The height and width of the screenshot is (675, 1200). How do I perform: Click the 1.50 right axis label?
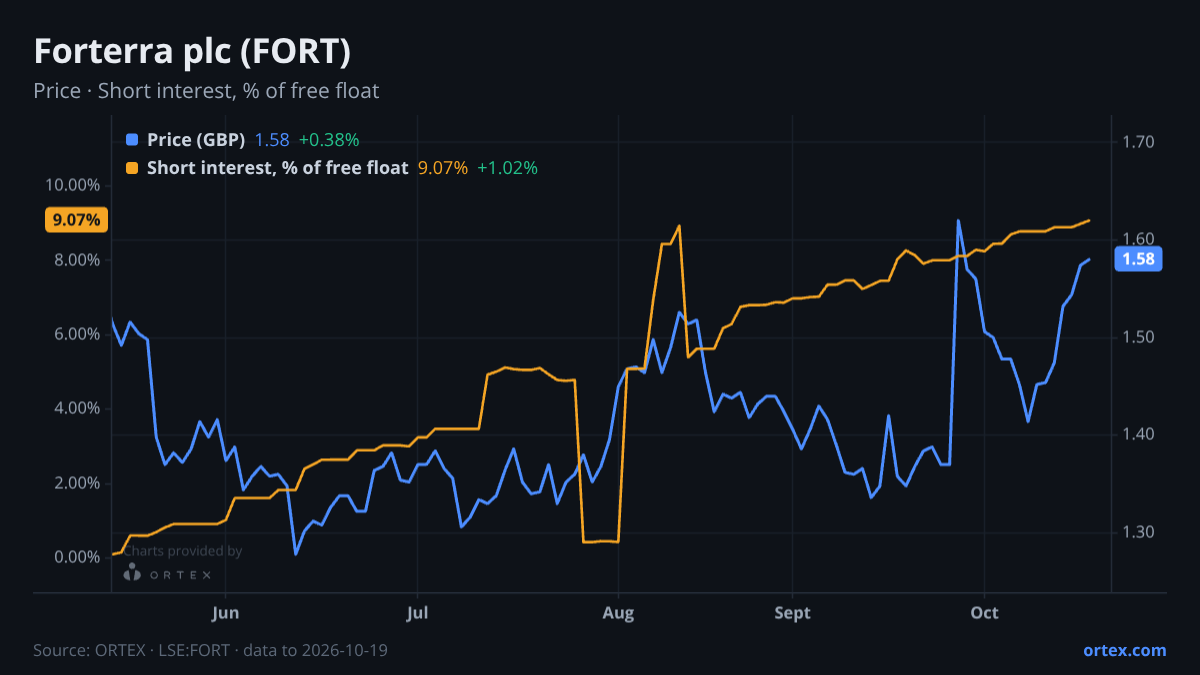[x=1138, y=337]
